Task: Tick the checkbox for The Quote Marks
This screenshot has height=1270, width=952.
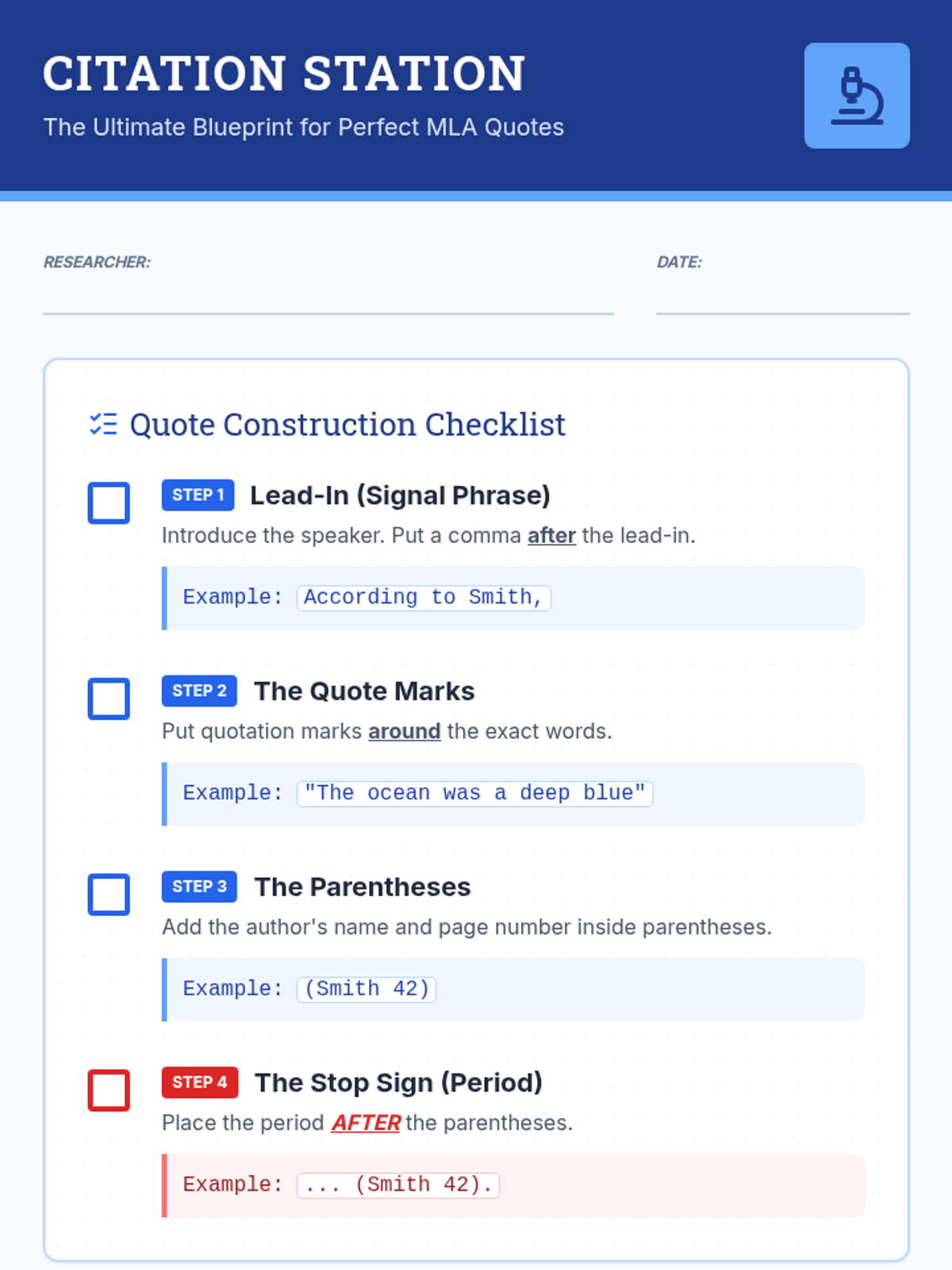Action: tap(109, 699)
